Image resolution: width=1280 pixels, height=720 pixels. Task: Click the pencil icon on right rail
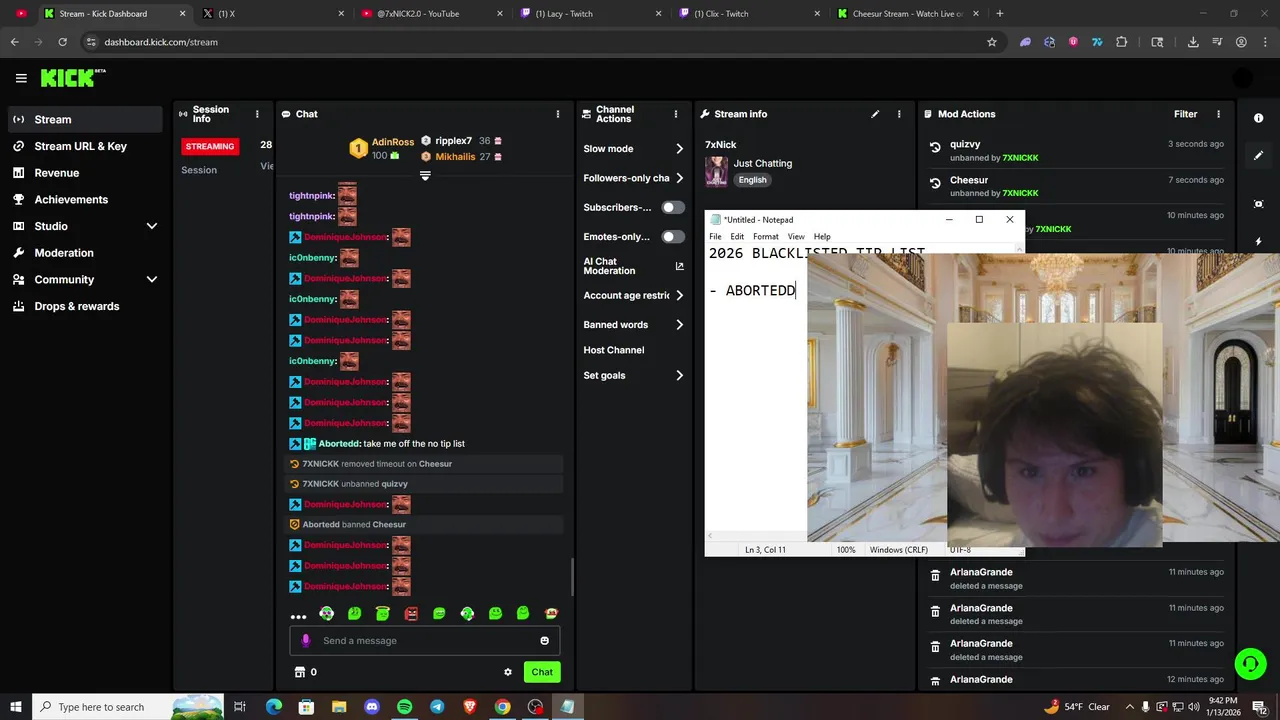point(1258,156)
